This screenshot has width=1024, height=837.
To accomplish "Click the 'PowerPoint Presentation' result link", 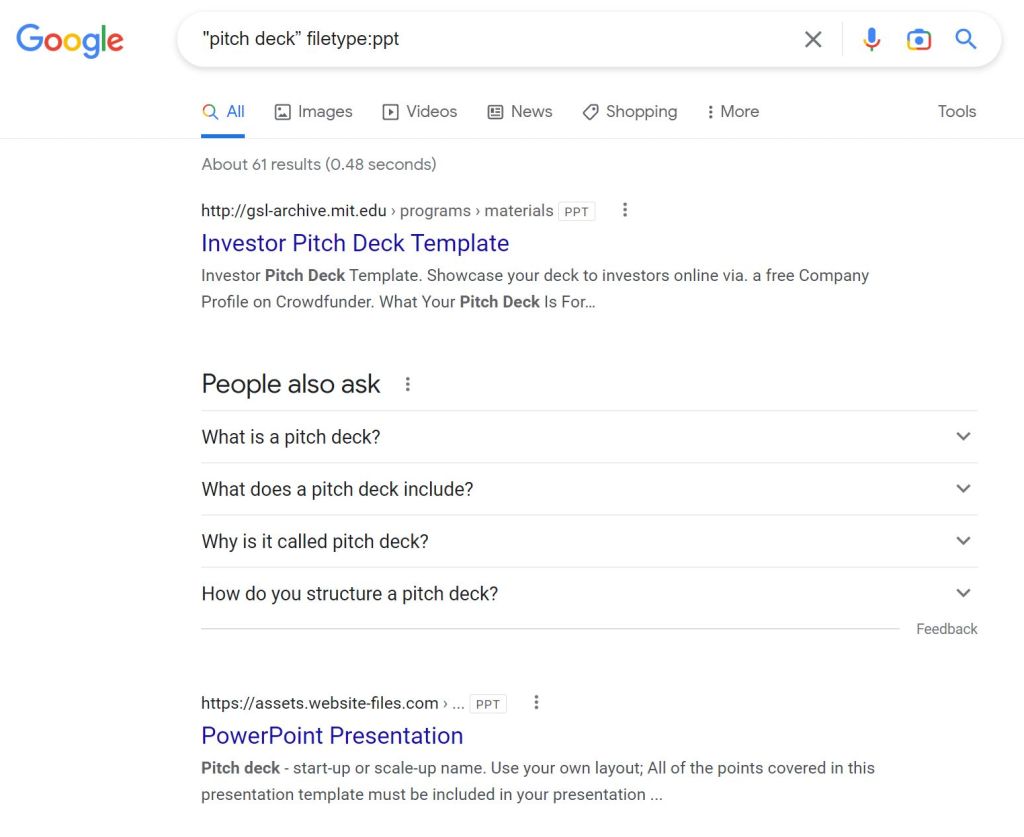I will pyautogui.click(x=332, y=735).
